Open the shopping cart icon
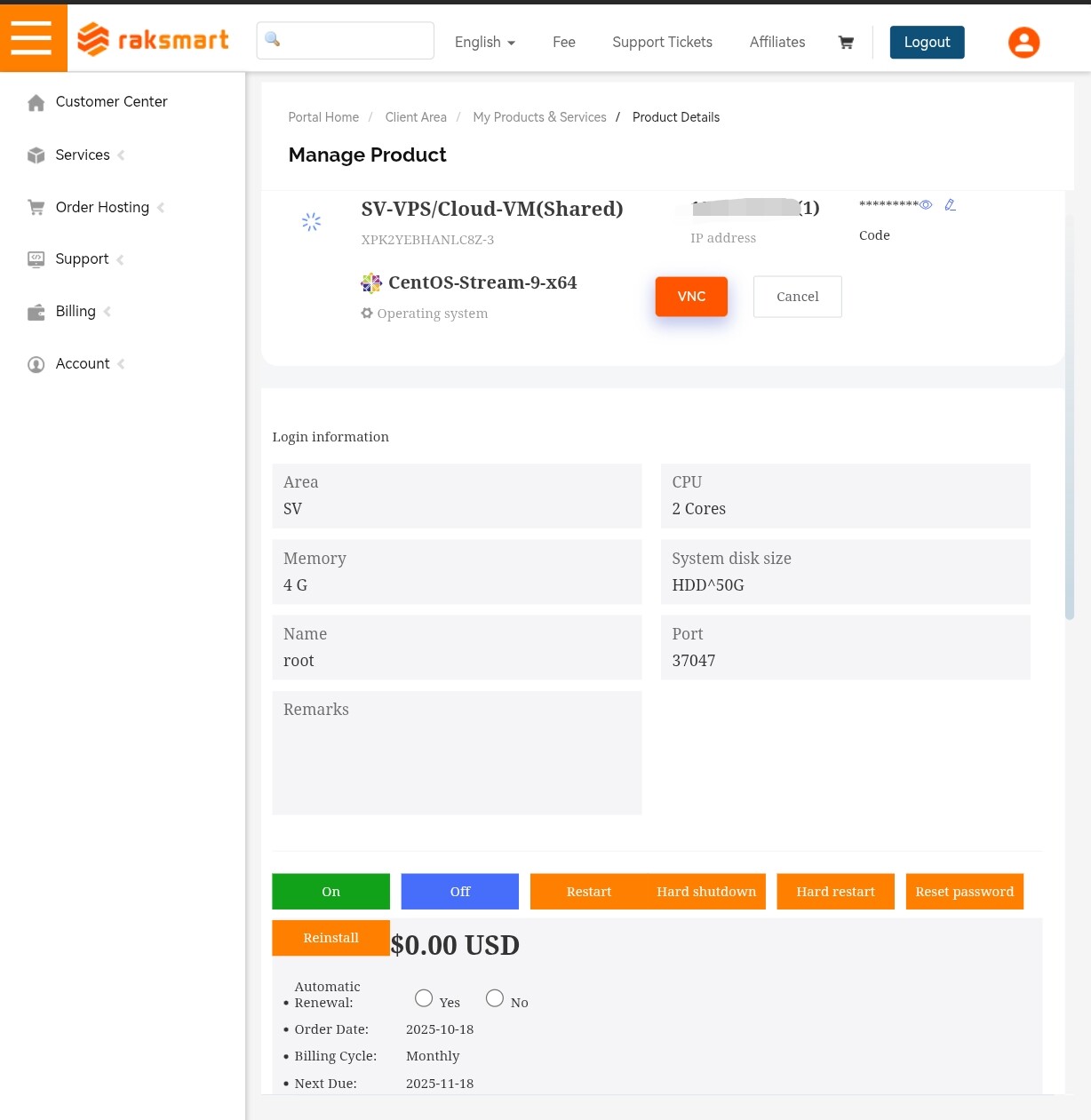 846,43
